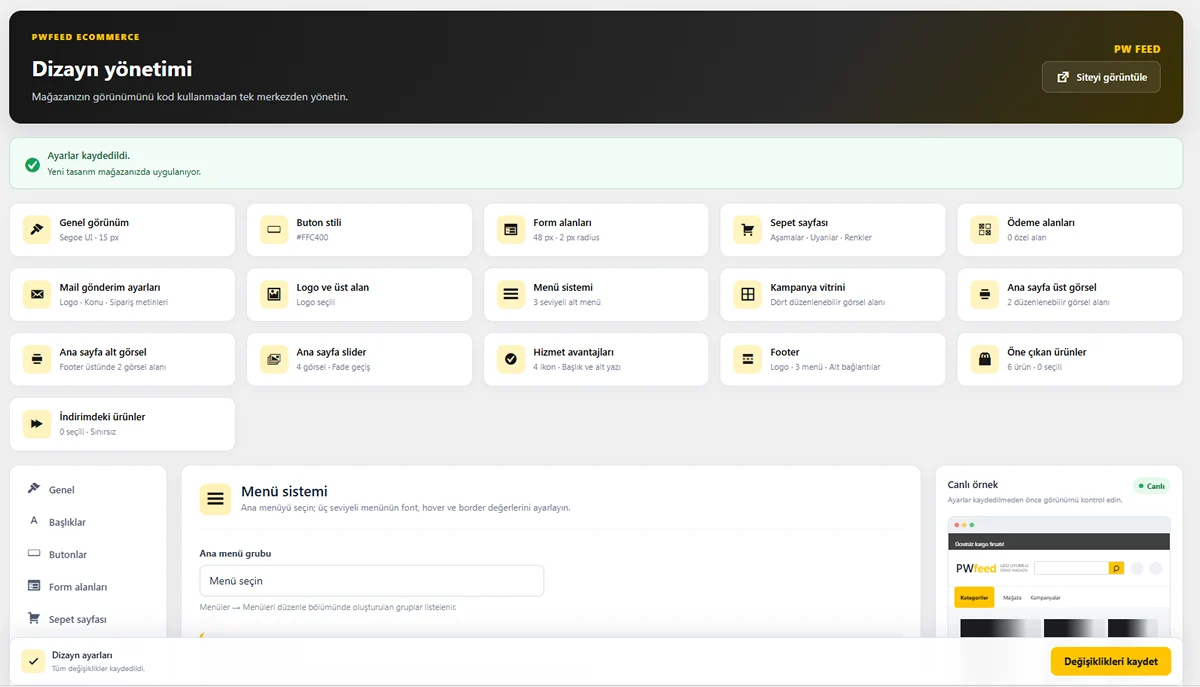Click the preview search magnifier button
This screenshot has height=687, width=1200.
click(1116, 568)
